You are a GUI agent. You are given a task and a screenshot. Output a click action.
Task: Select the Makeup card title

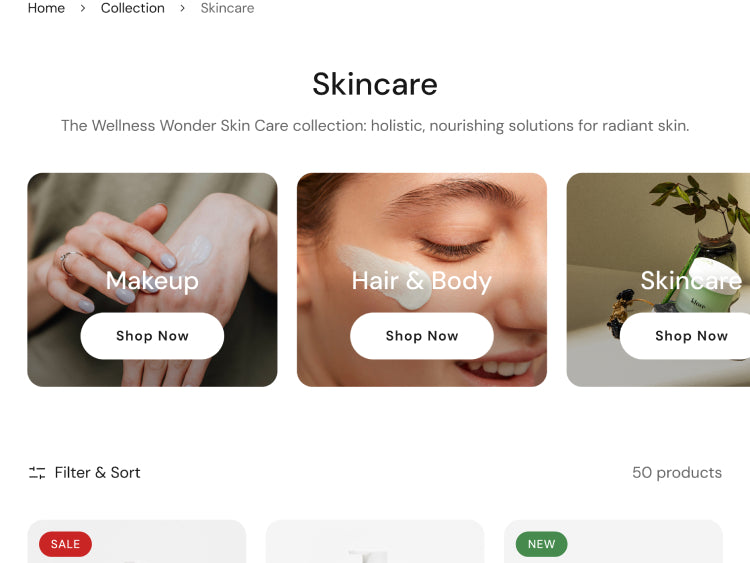point(152,280)
